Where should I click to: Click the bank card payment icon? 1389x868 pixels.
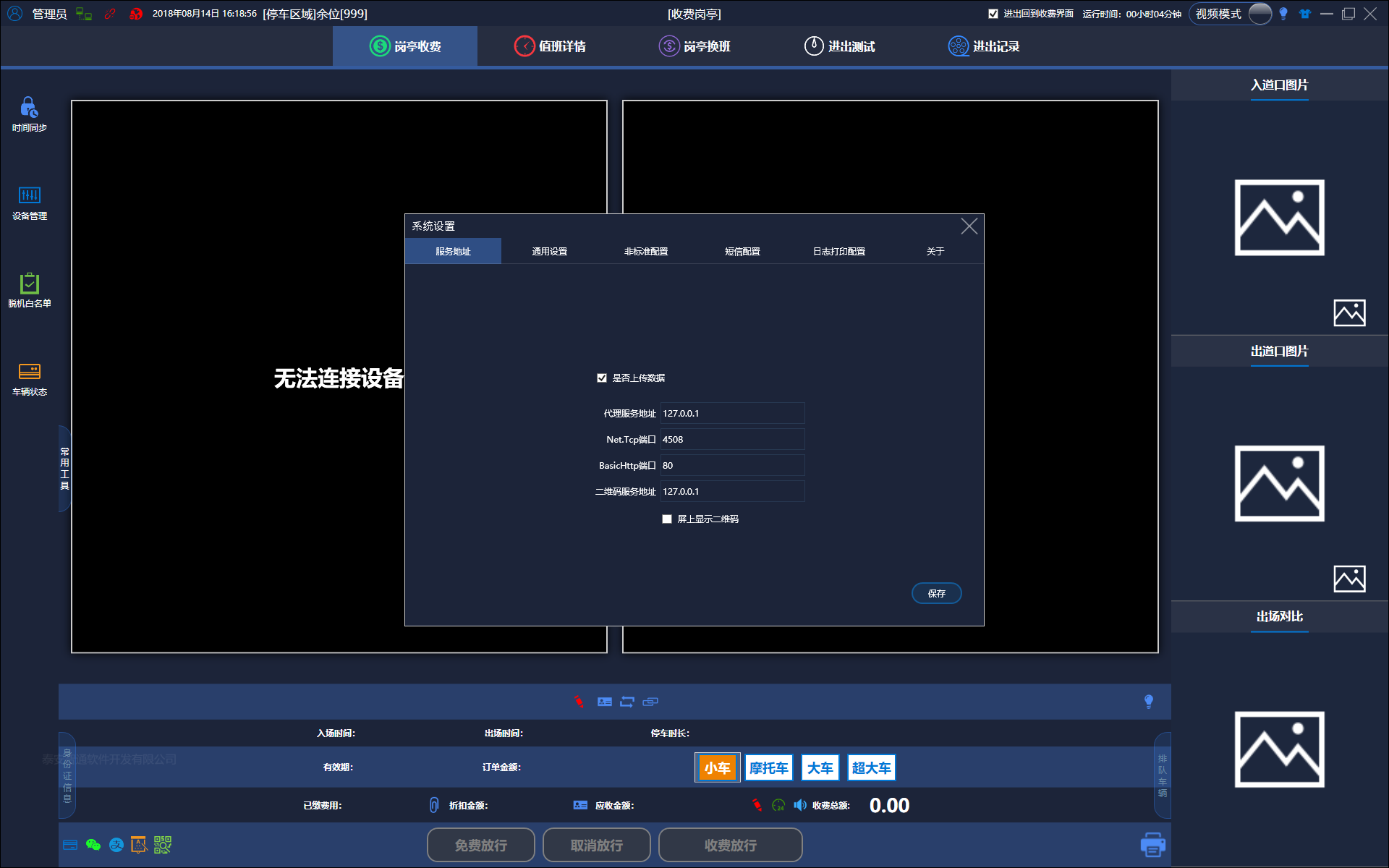[70, 845]
